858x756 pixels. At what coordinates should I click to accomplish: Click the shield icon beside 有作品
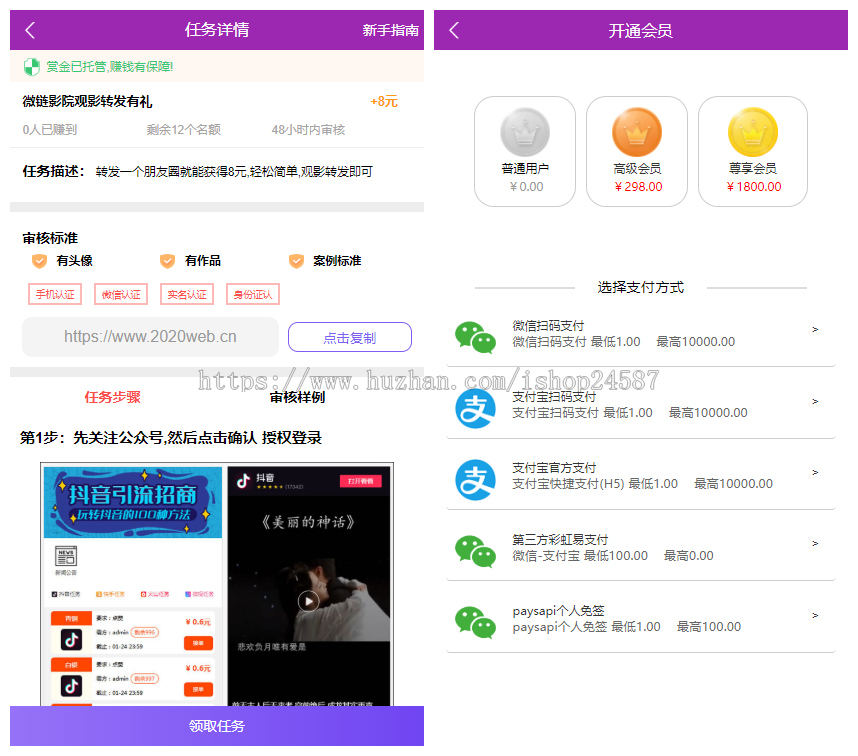coord(167,261)
